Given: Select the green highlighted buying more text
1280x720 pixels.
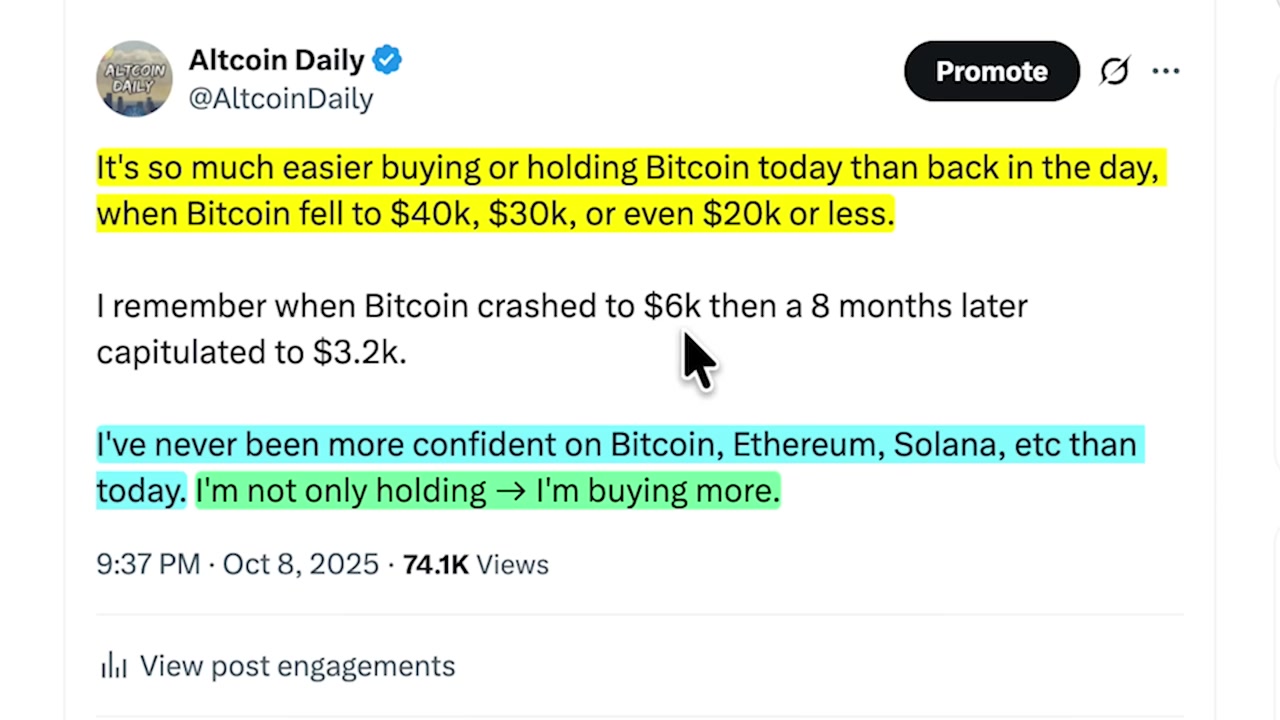Looking at the screenshot, I should (x=487, y=490).
